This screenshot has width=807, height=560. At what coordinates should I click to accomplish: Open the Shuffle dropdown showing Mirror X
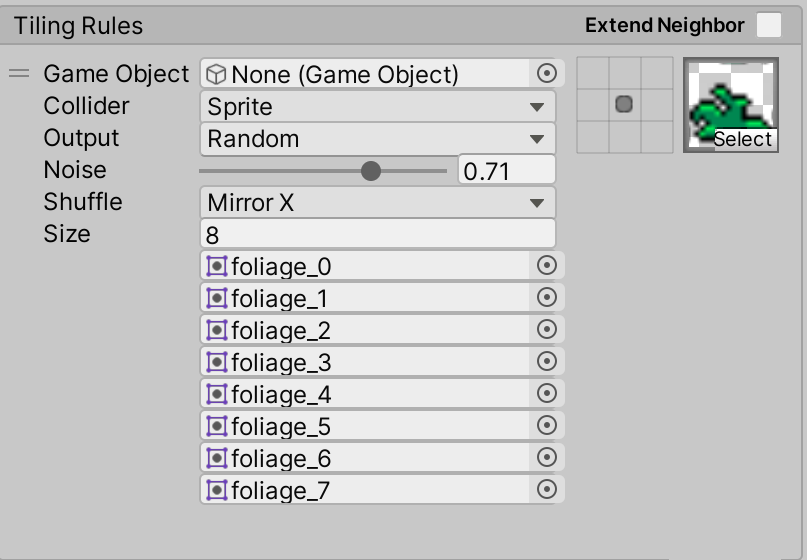click(377, 202)
